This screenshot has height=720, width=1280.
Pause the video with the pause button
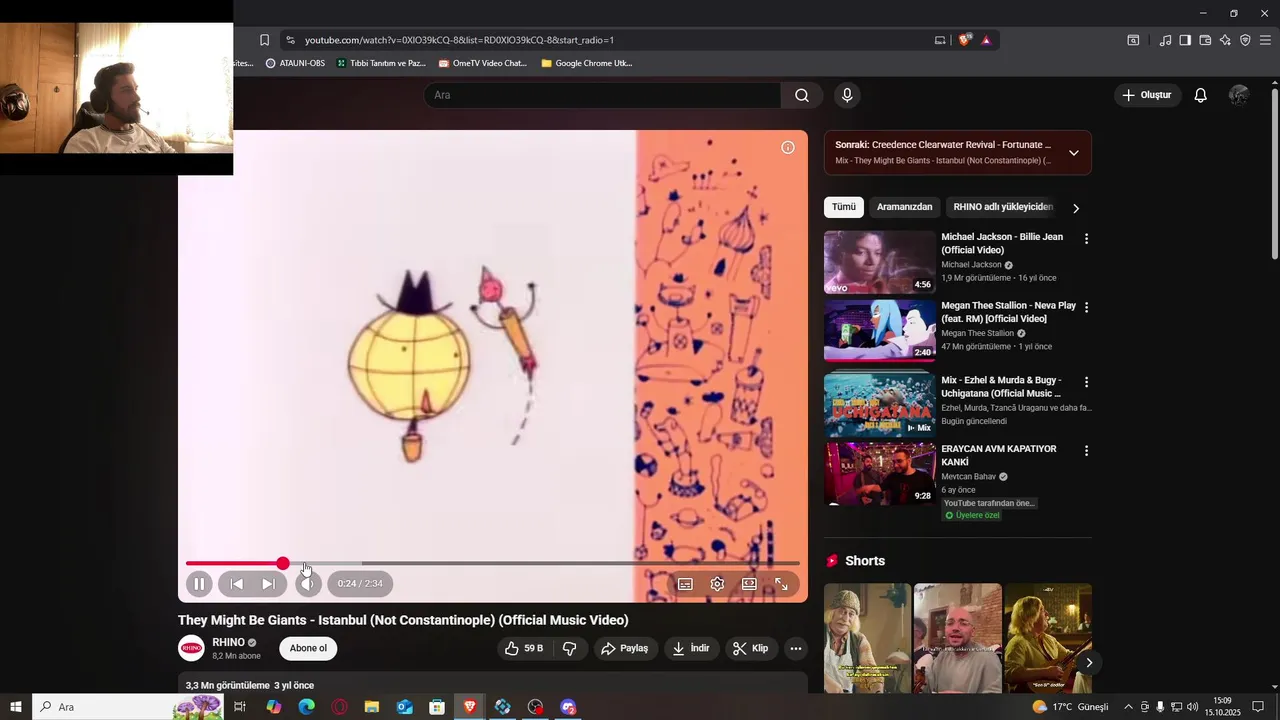(x=199, y=584)
